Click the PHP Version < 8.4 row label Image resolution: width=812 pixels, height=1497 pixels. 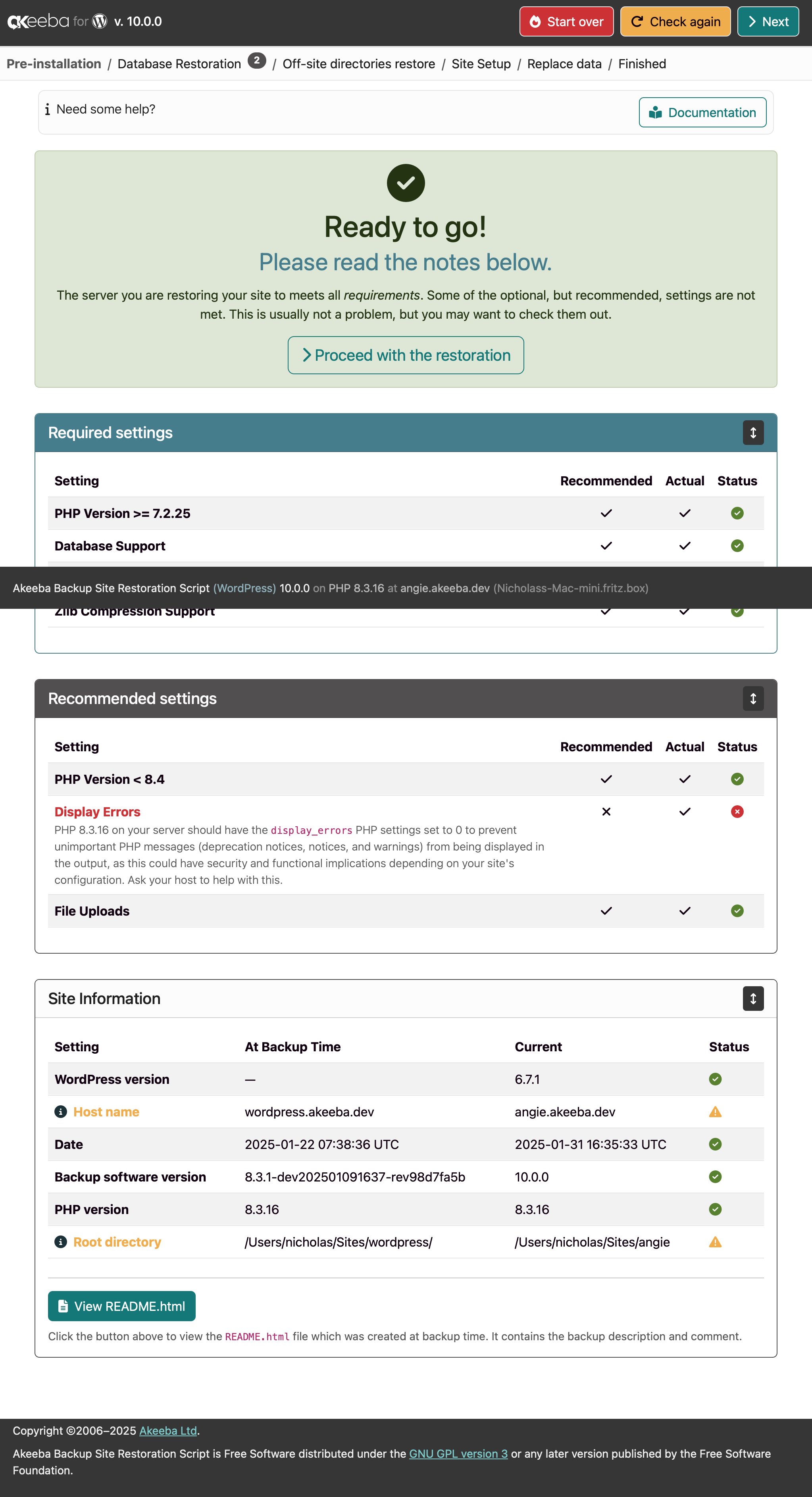tap(109, 779)
